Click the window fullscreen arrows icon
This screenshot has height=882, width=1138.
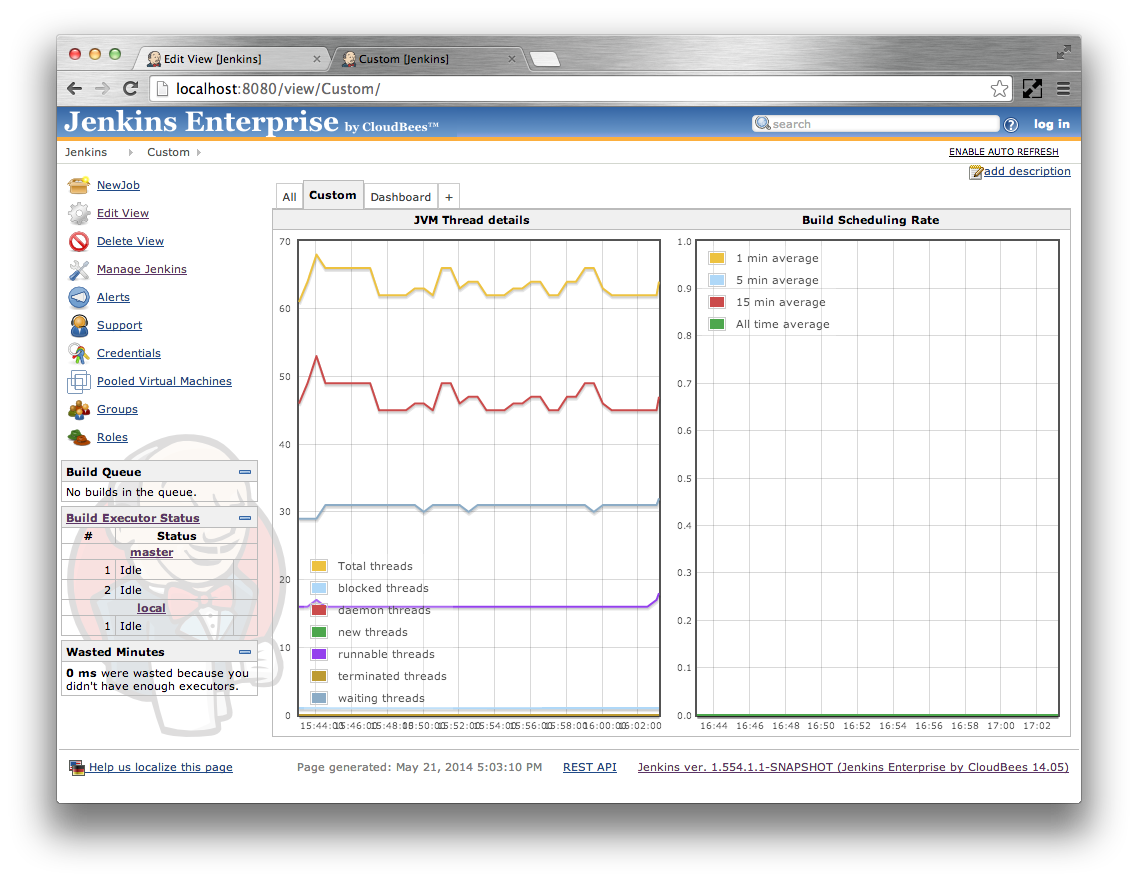(x=1063, y=52)
